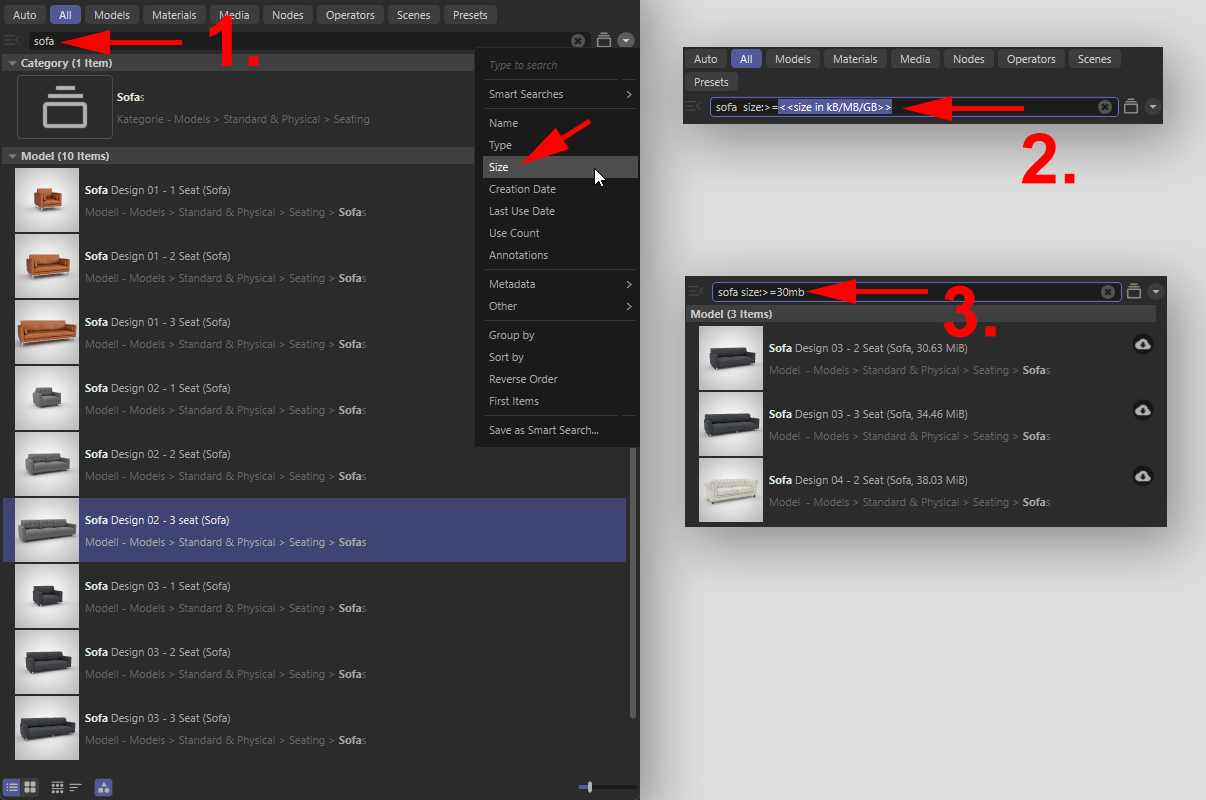
Task: Click the collapse sidebar icon left of the sofa search
Action: click(x=12, y=41)
